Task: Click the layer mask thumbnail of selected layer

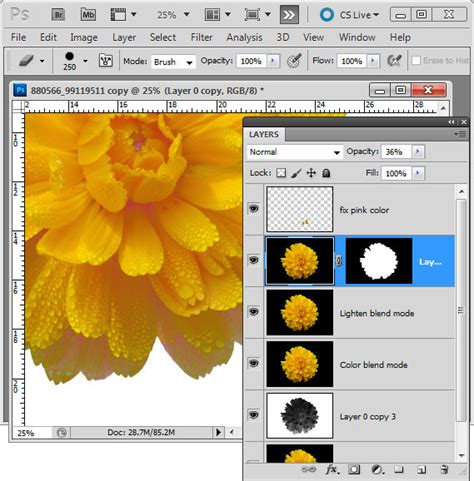Action: [379, 261]
